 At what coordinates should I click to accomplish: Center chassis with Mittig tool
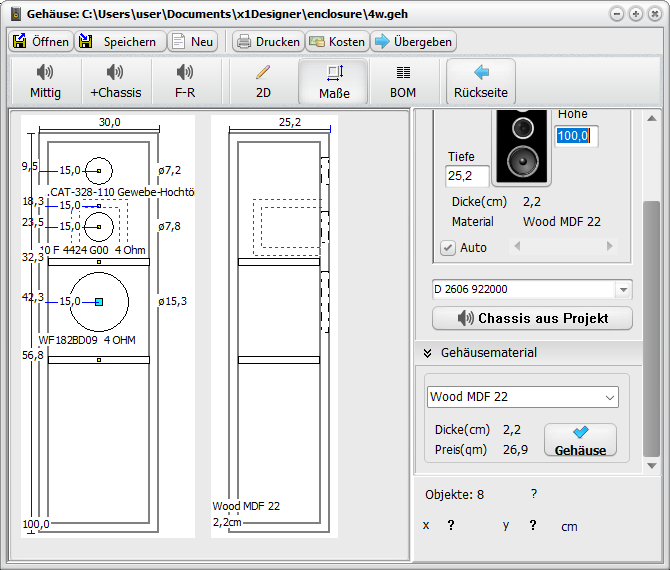45,81
